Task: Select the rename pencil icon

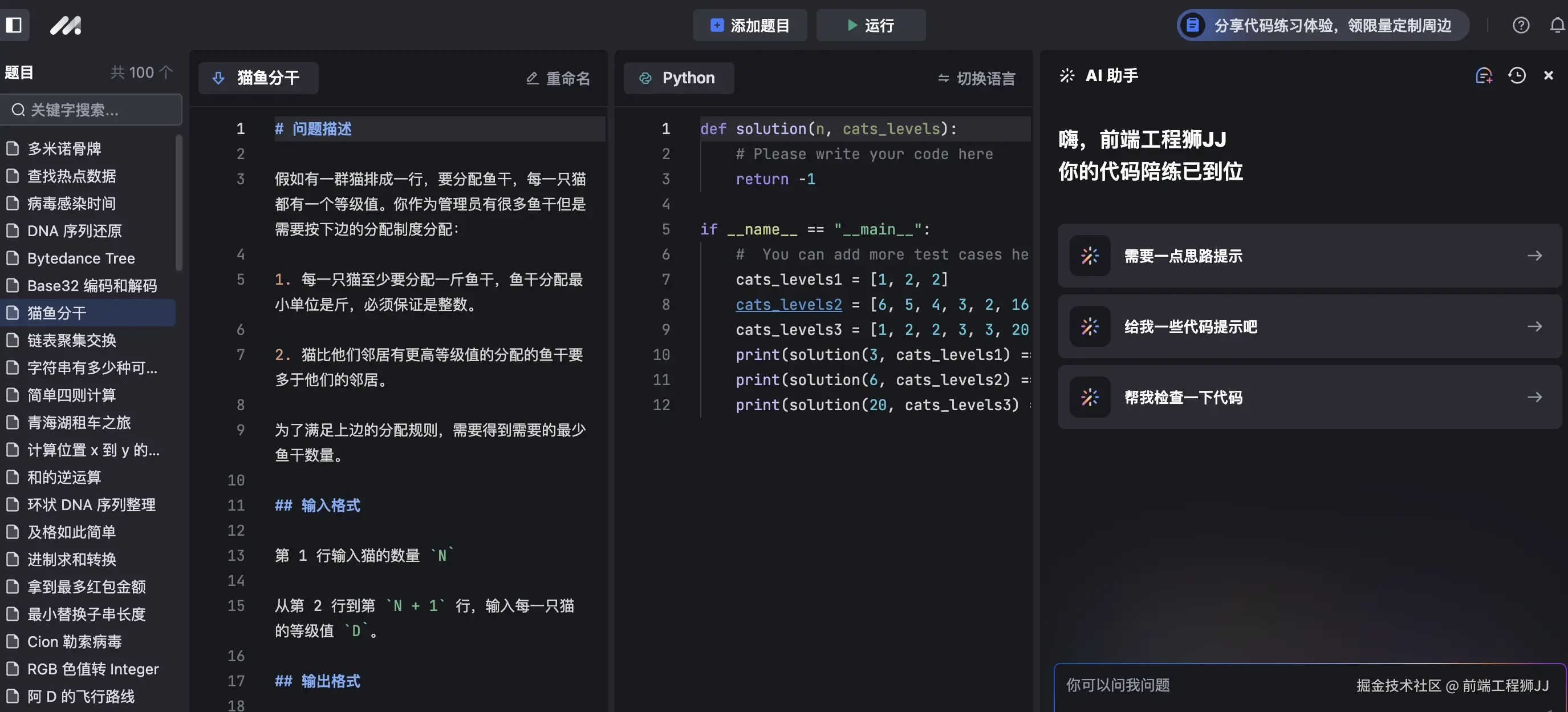Action: [x=531, y=78]
